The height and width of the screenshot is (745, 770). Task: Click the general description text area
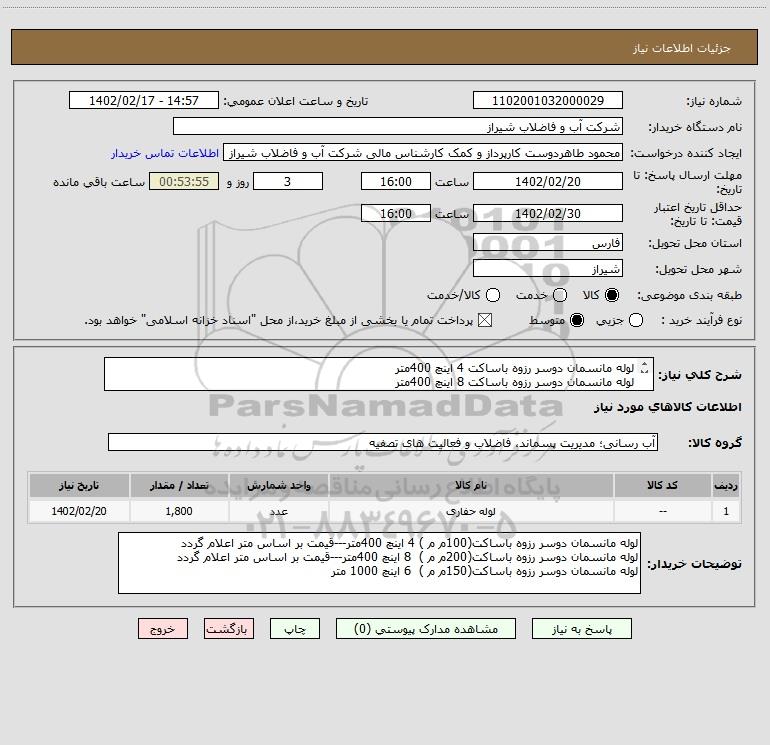[x=379, y=374]
